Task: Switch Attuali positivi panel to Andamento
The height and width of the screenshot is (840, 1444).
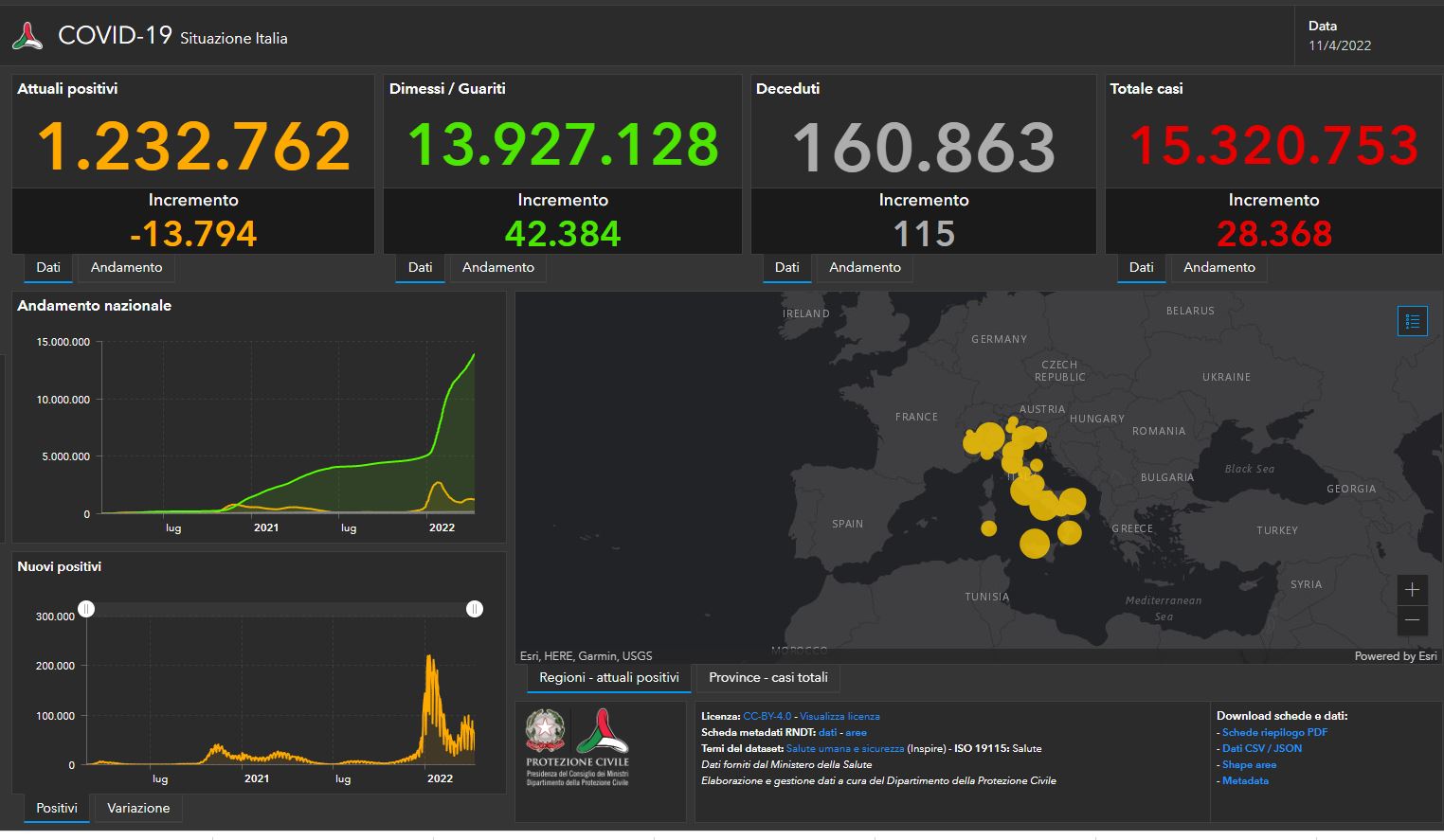Action: tap(126, 268)
